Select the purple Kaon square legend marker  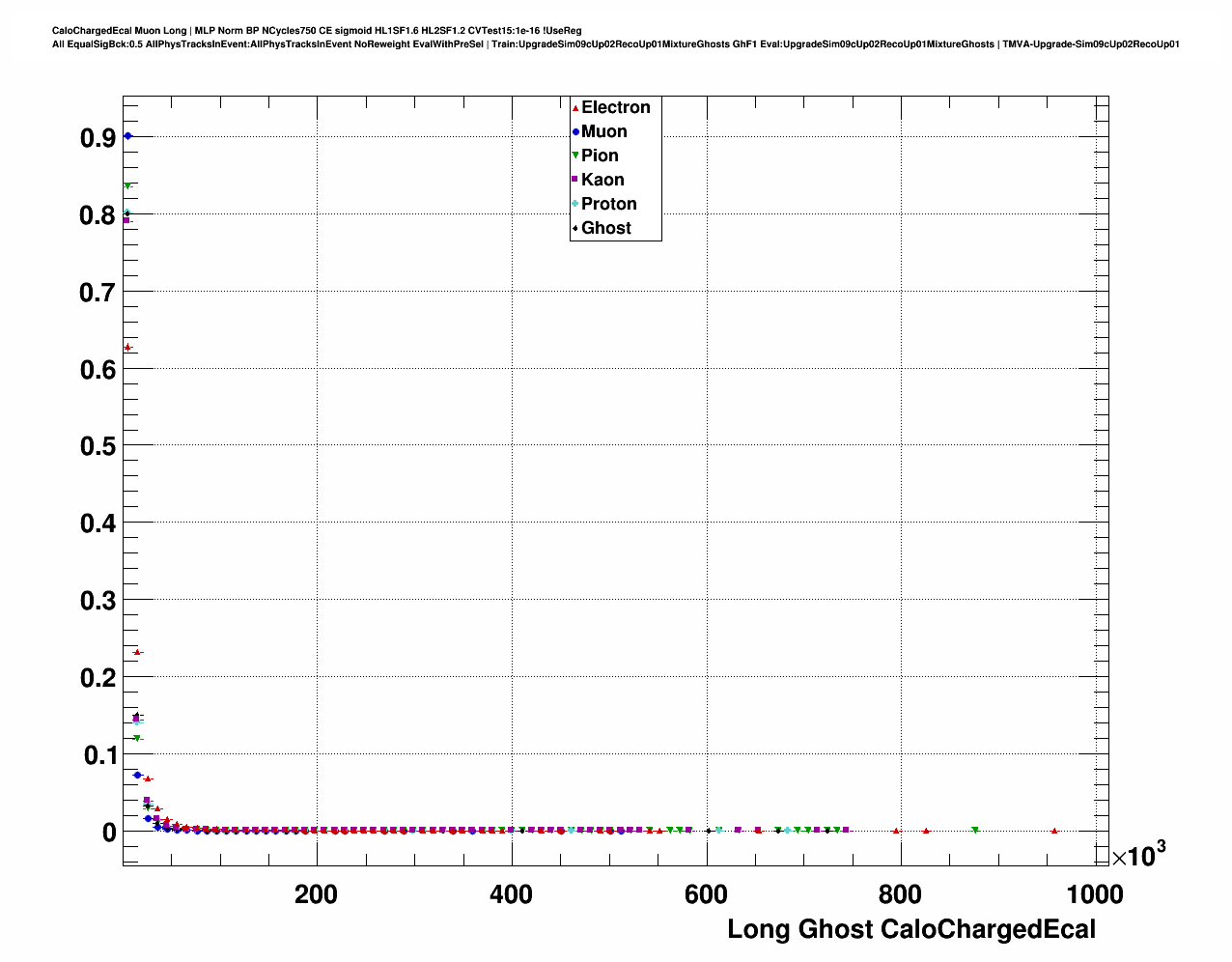575,180
